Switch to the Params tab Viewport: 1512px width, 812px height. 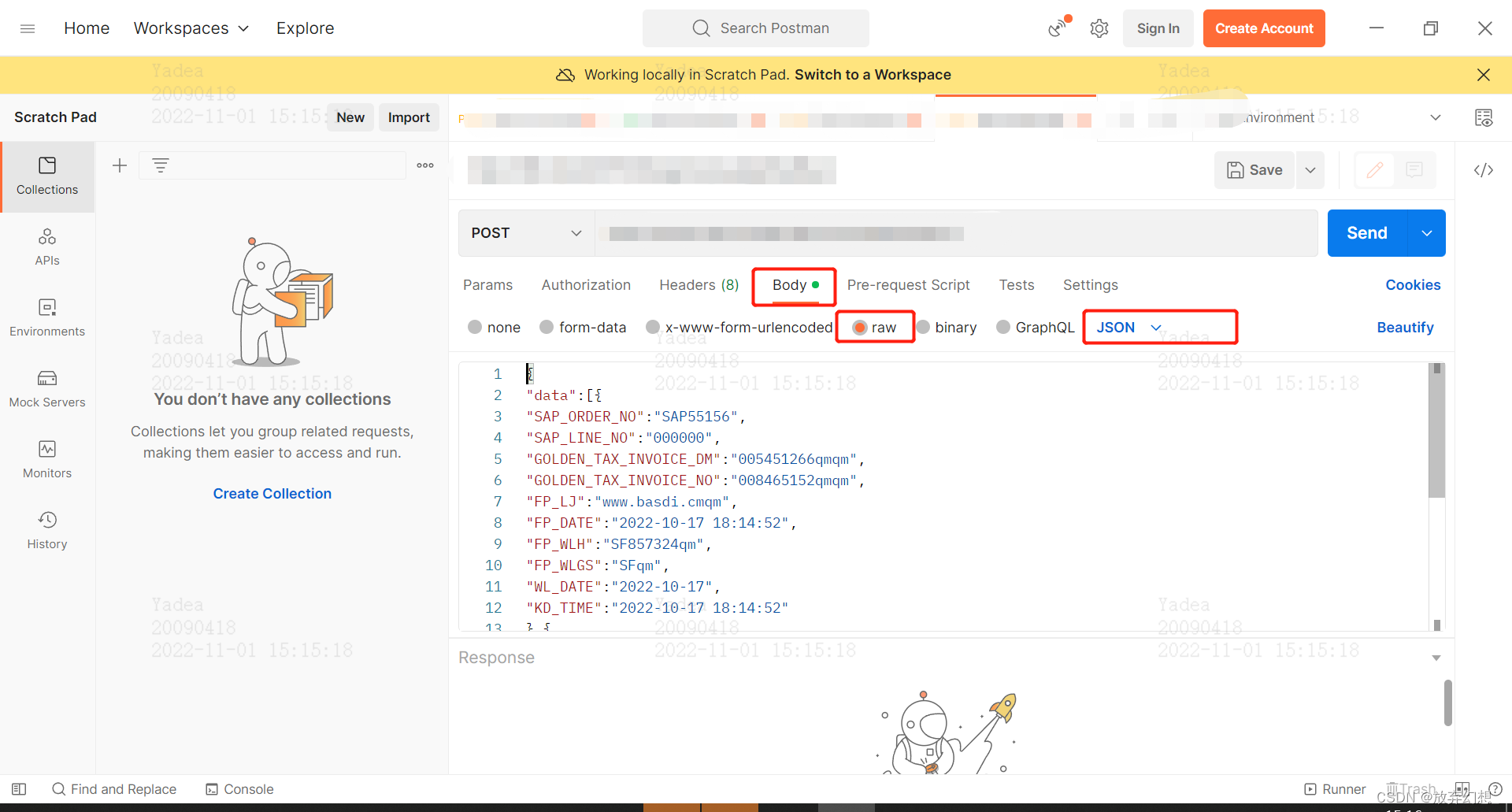(x=487, y=285)
